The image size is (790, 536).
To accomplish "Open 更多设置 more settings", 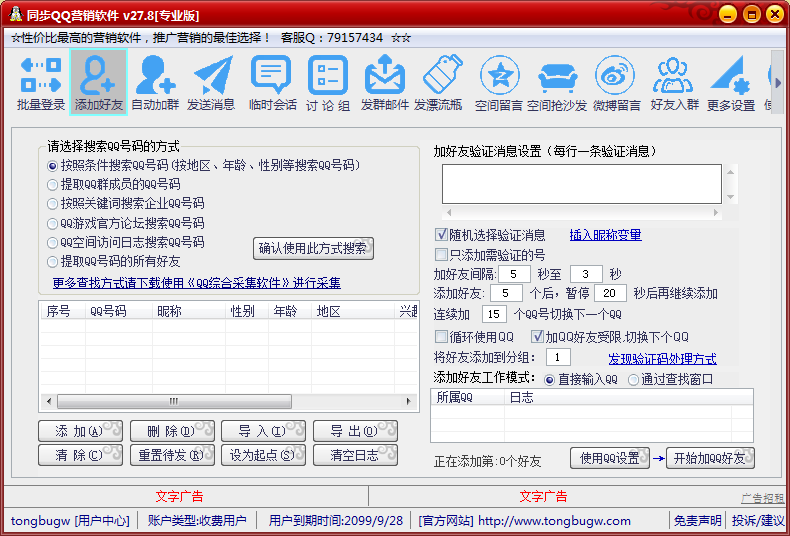I will 731,82.
